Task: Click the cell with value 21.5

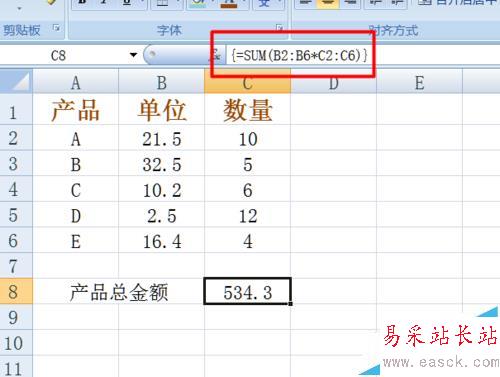Action: [x=162, y=137]
